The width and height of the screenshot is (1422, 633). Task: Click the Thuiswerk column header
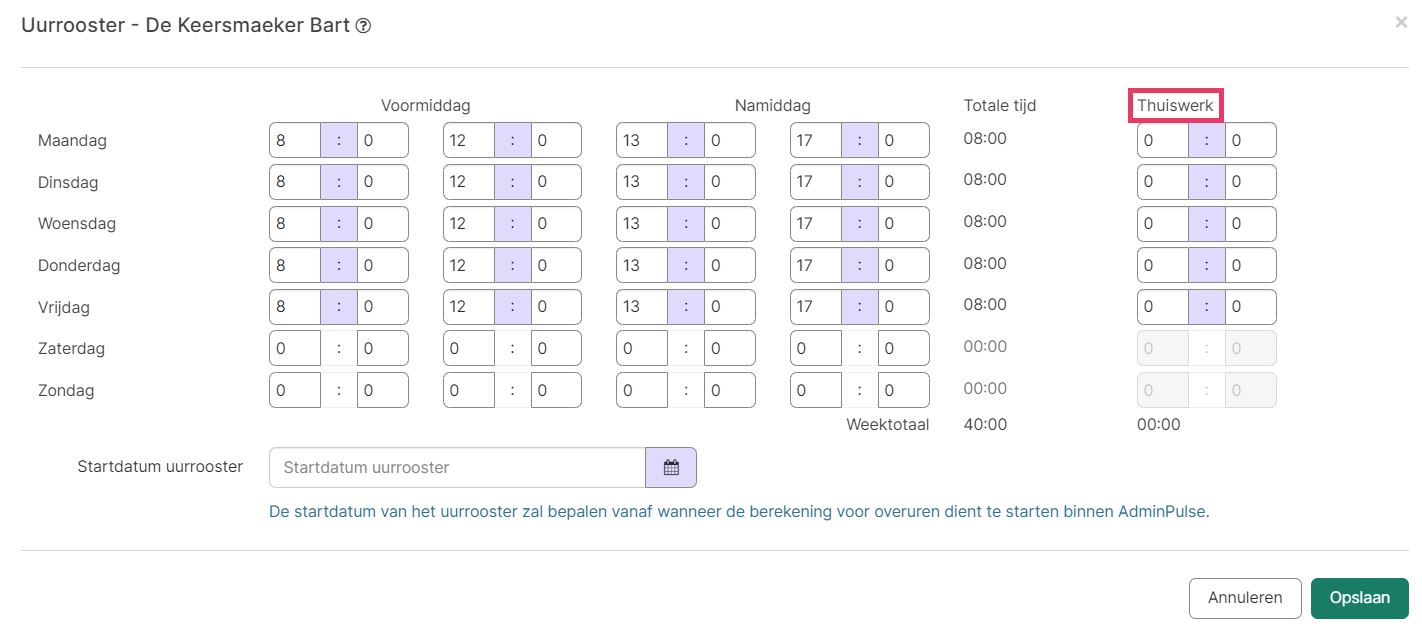pyautogui.click(x=1175, y=105)
